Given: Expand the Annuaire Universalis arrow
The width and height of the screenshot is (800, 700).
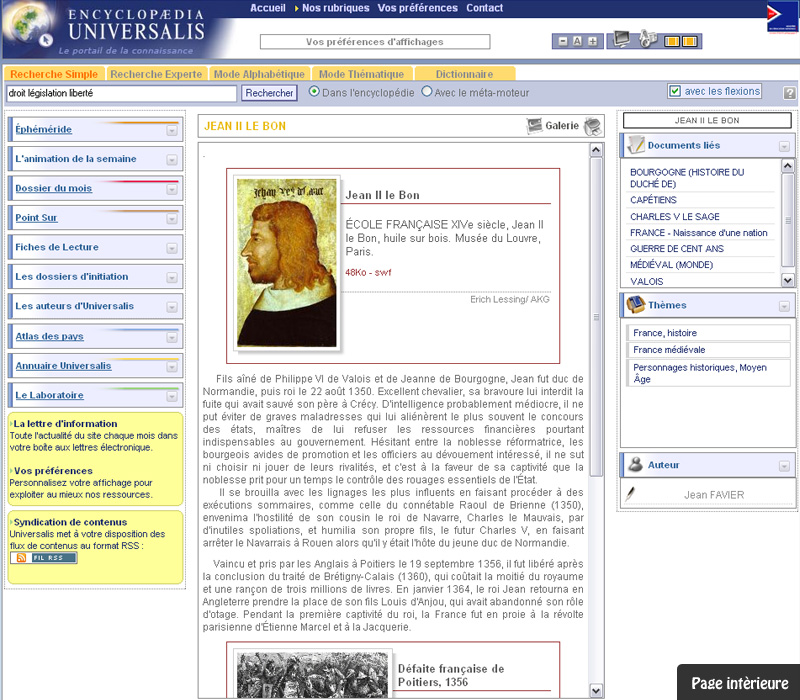Looking at the screenshot, I should [x=172, y=367].
